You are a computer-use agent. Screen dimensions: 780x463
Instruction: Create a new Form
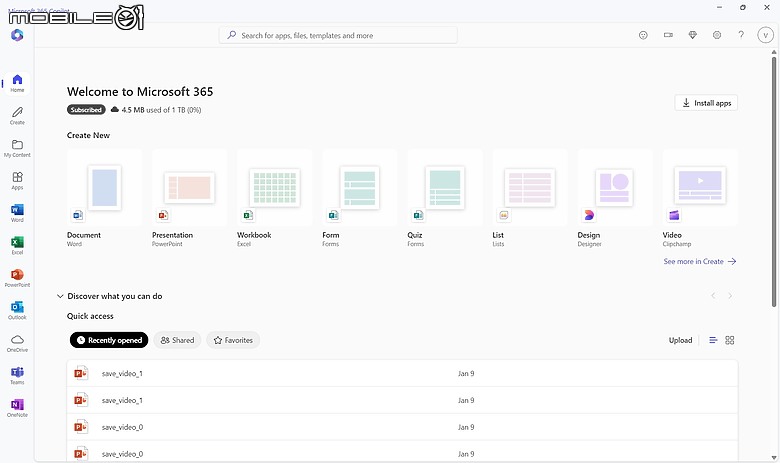tap(360, 198)
